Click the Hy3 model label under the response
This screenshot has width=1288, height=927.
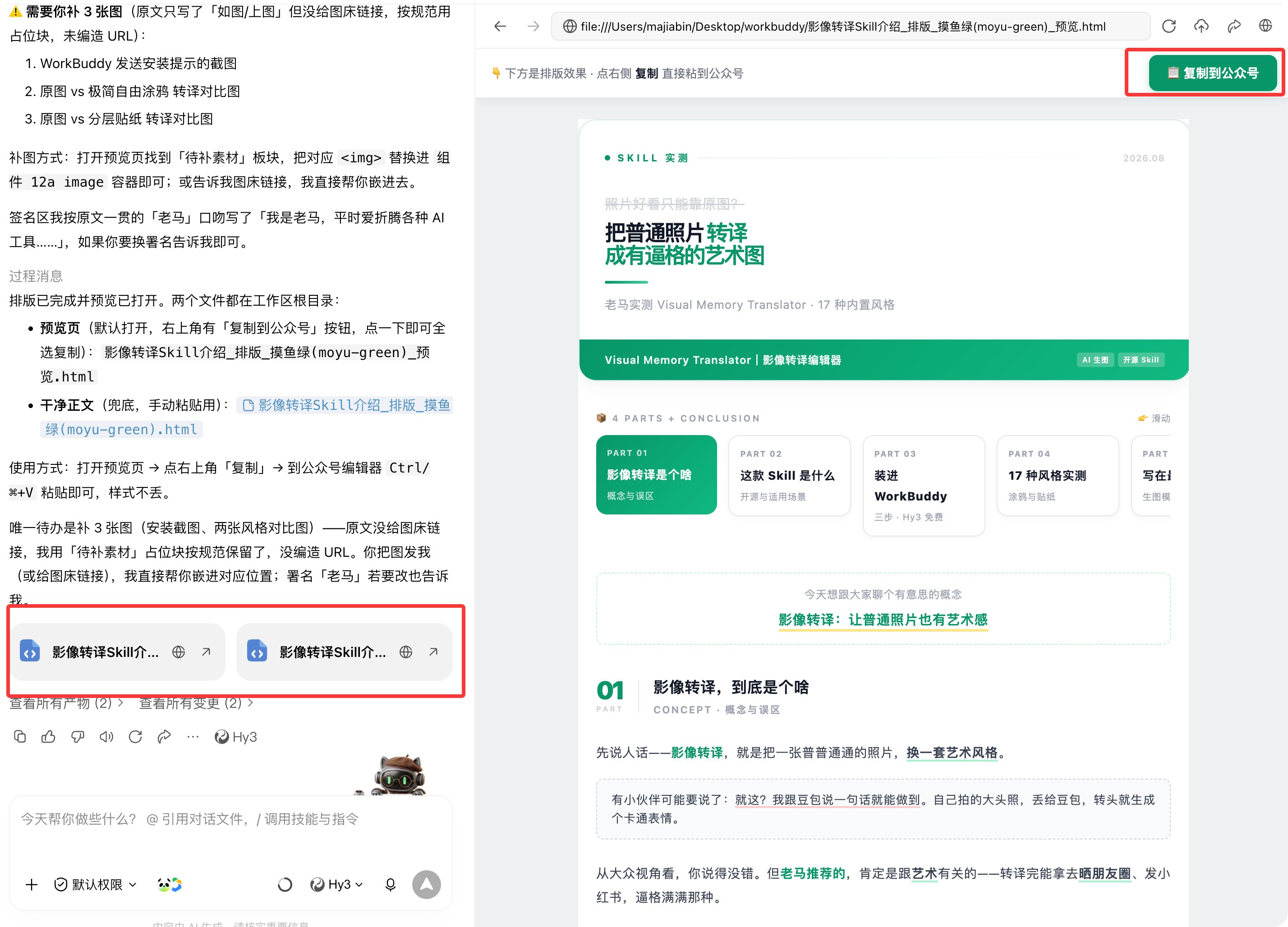coord(236,737)
